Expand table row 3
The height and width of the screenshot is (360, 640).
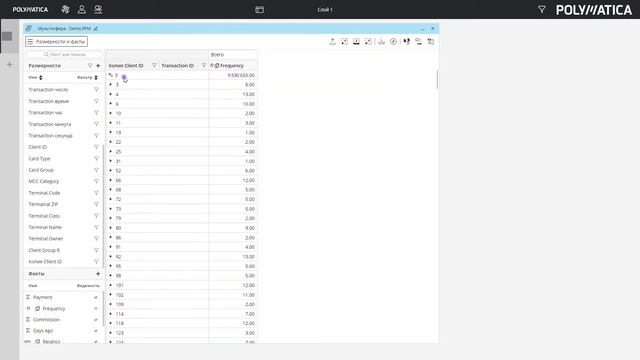(111, 84)
